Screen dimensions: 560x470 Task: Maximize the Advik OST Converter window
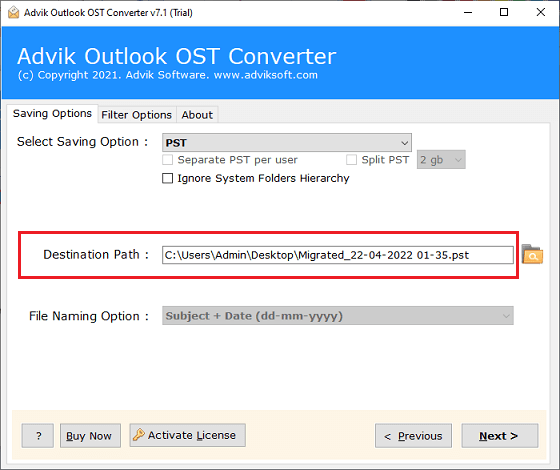504,12
